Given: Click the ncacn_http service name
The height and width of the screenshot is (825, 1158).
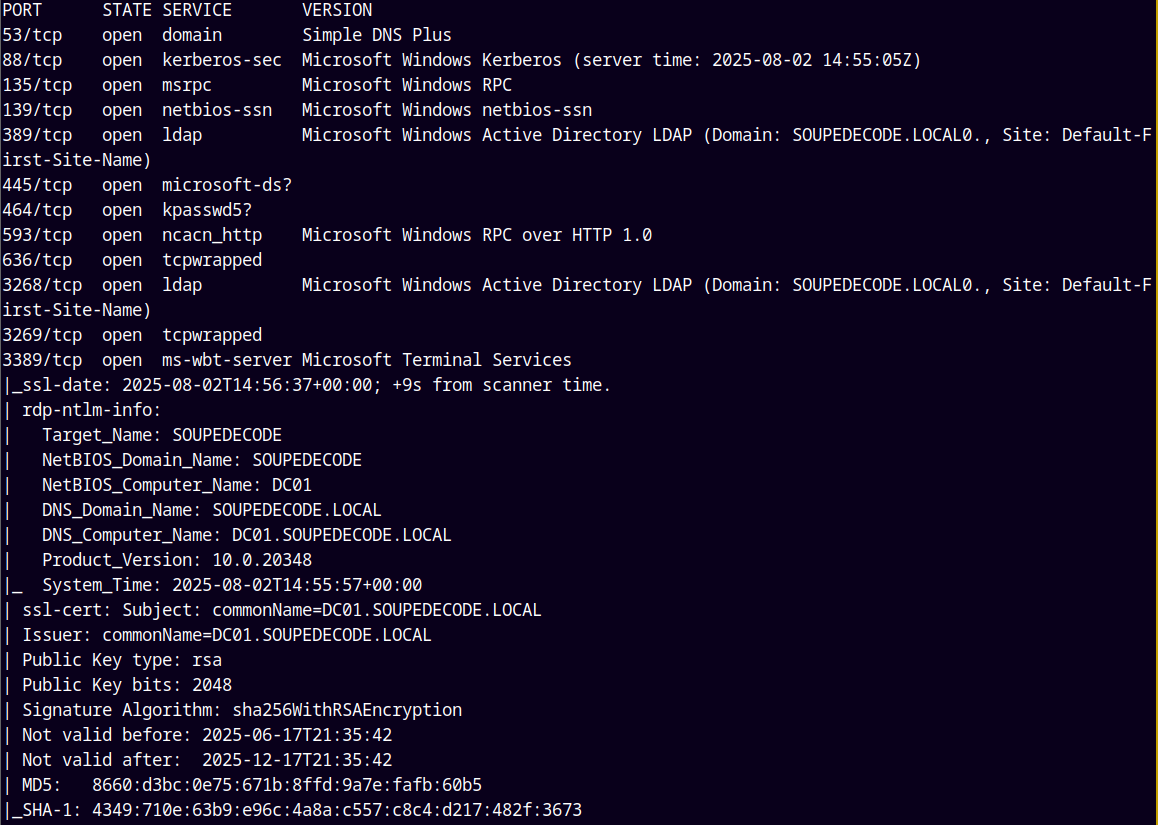Looking at the screenshot, I should pyautogui.click(x=212, y=235).
